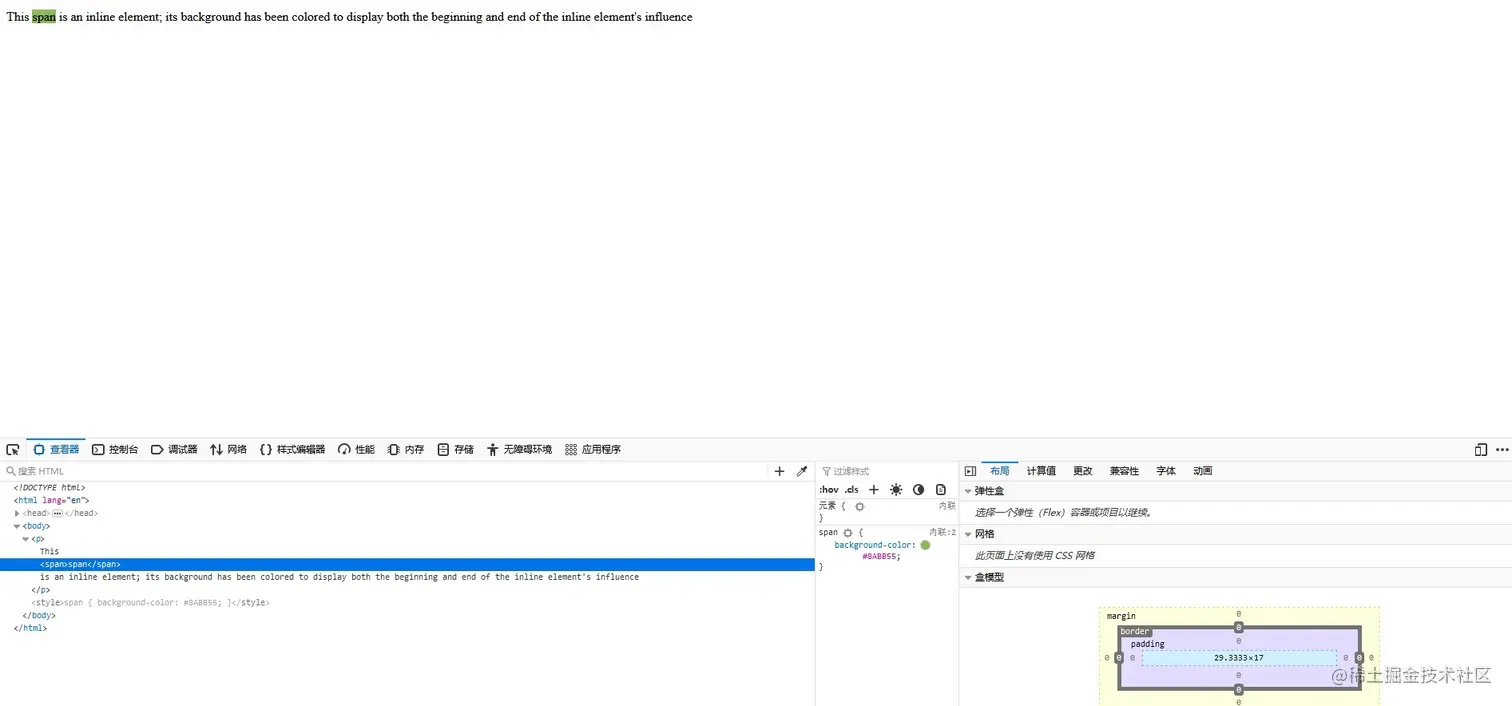Viewport: 1512px width, 706px height.
Task: Toggle light color scheme simulation
Action: 896,490
